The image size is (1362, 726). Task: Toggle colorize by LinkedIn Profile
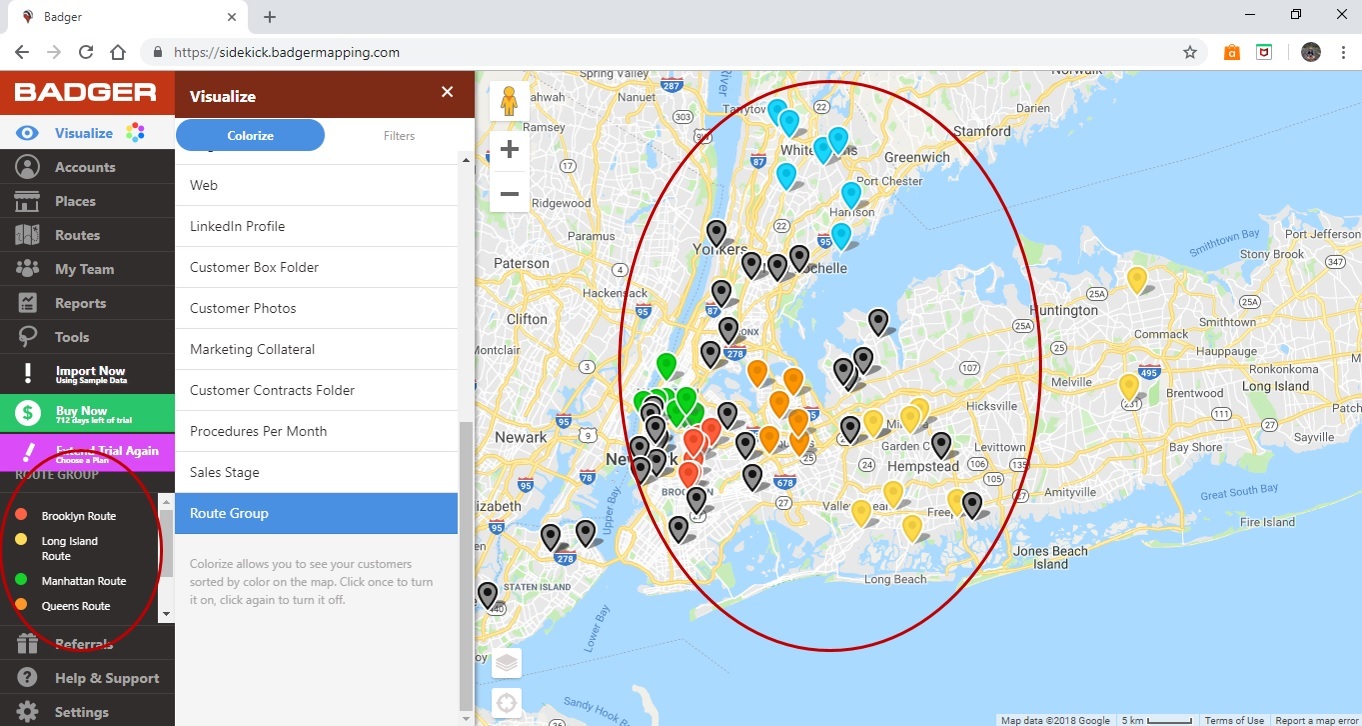[316, 226]
